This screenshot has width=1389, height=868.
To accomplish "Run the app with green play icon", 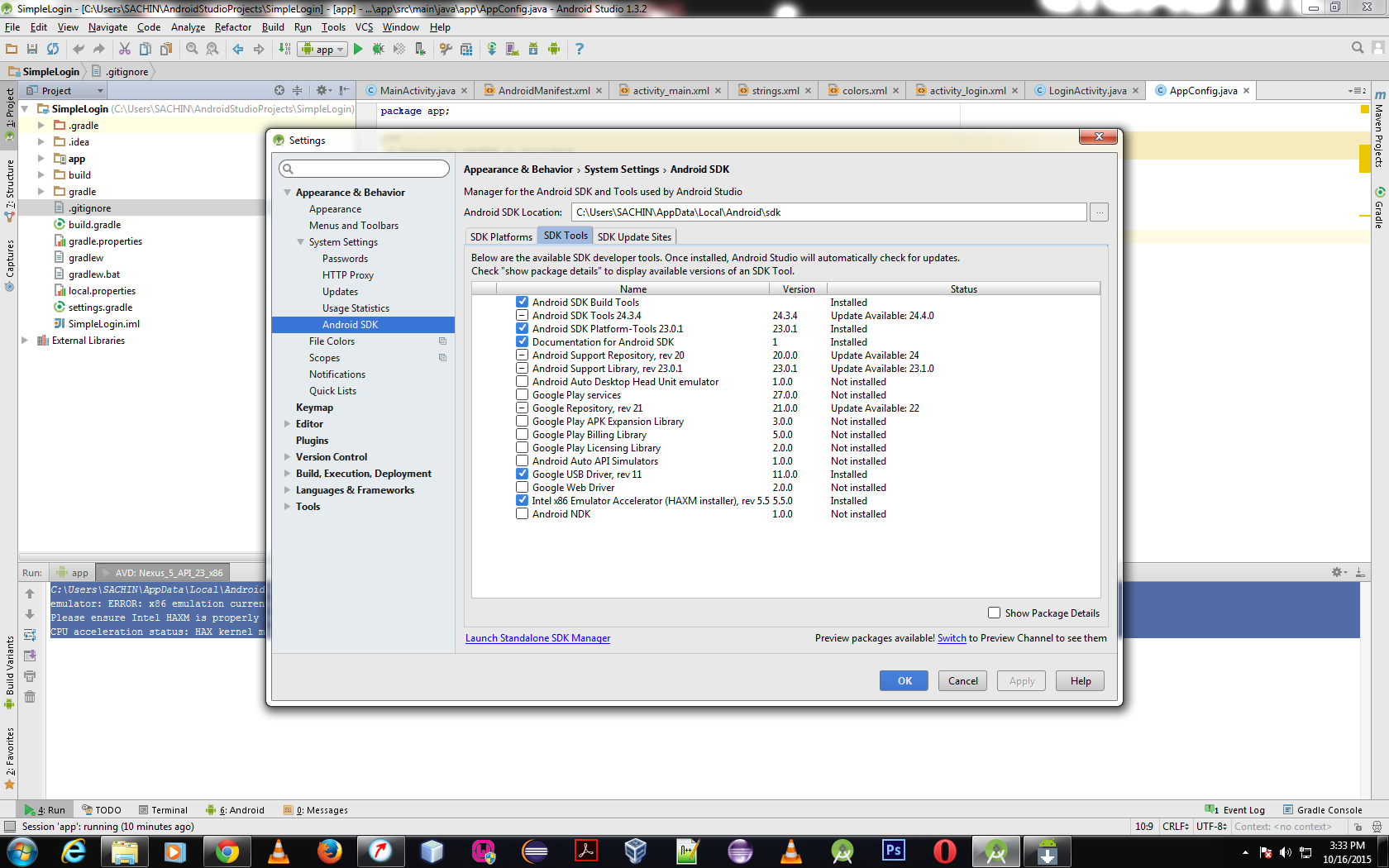I will pyautogui.click(x=358, y=49).
